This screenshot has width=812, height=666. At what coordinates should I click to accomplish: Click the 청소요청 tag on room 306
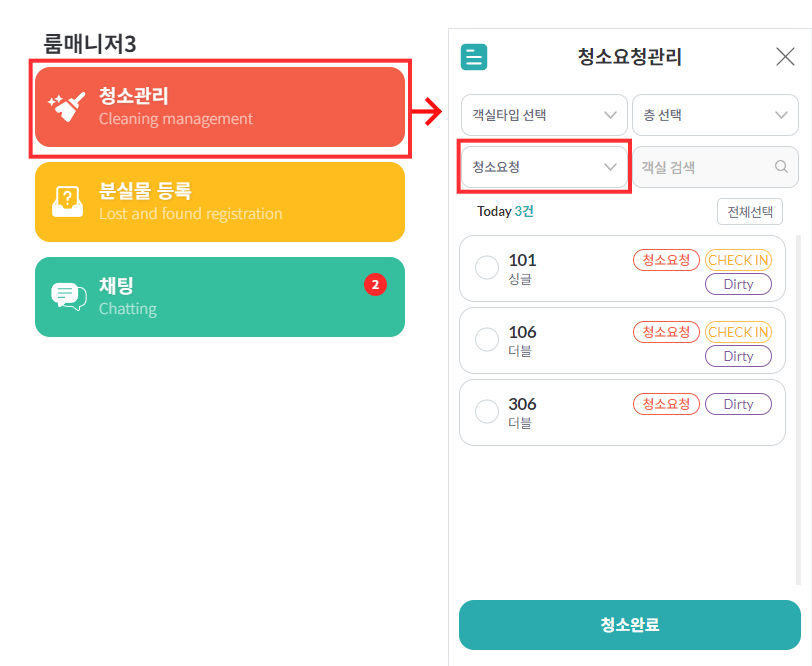tap(665, 404)
